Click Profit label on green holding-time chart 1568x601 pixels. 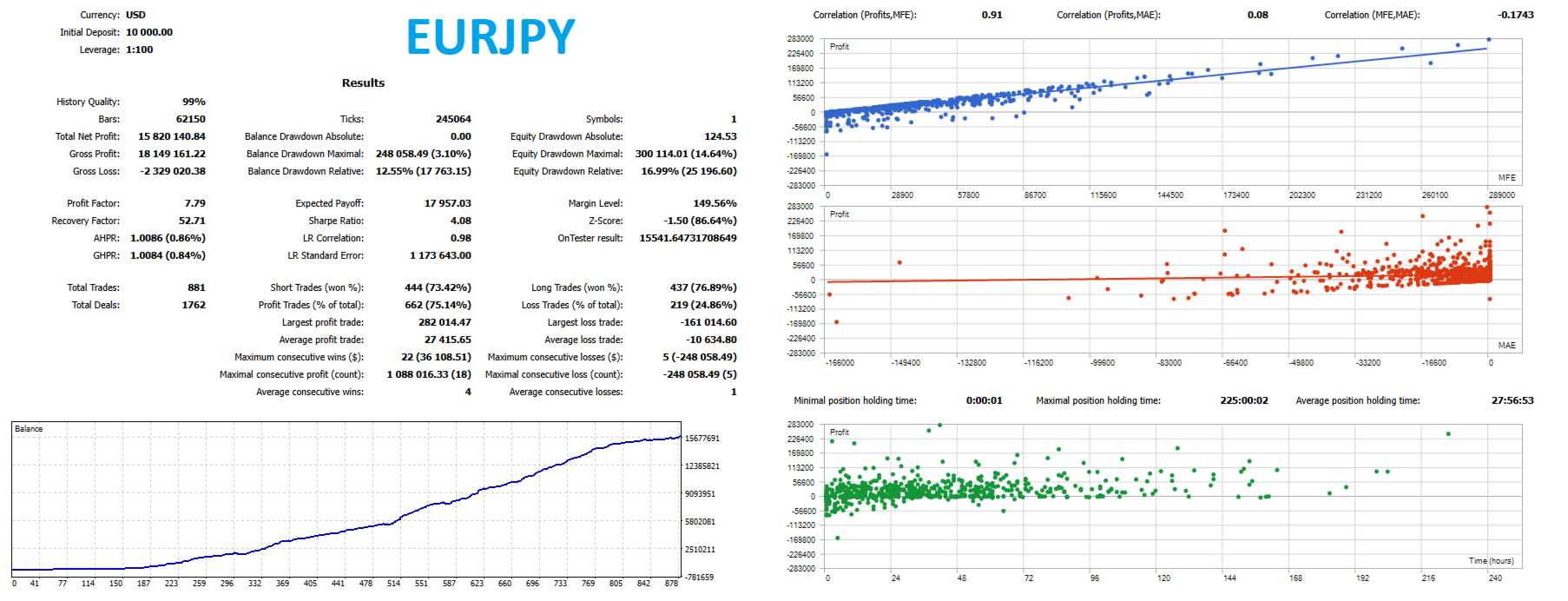[840, 433]
